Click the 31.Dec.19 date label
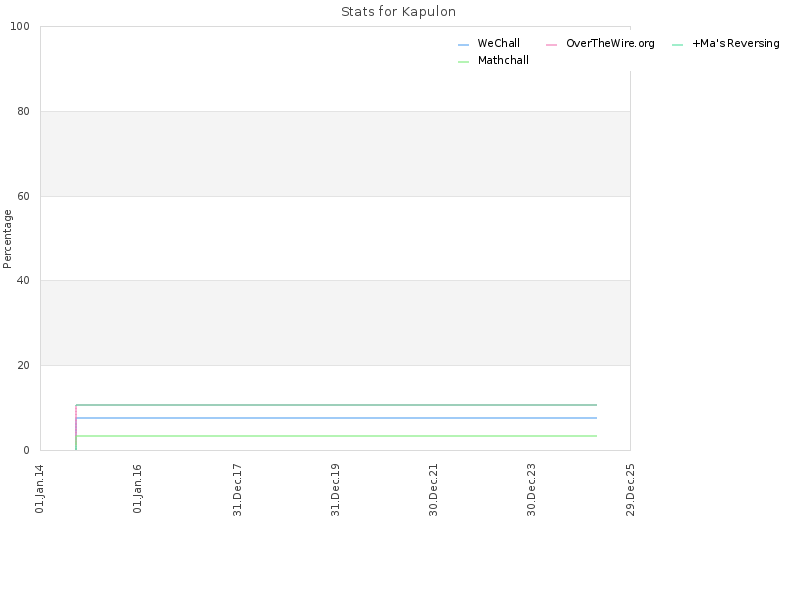This screenshot has height=600, width=800. tap(335, 490)
